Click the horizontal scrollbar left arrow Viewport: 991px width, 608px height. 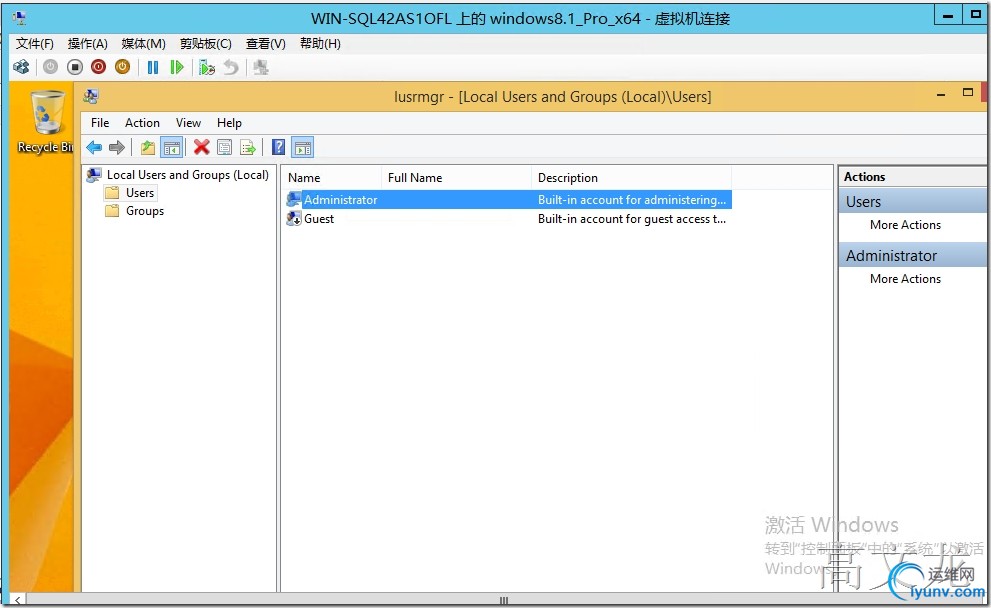18,599
